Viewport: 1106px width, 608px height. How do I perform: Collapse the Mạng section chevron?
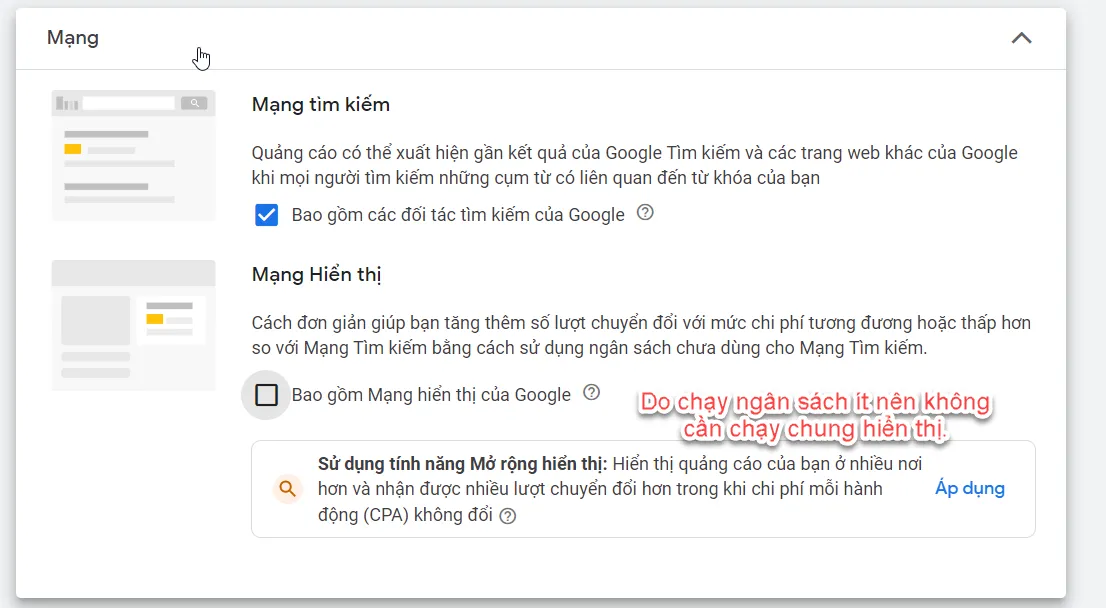click(x=1021, y=38)
